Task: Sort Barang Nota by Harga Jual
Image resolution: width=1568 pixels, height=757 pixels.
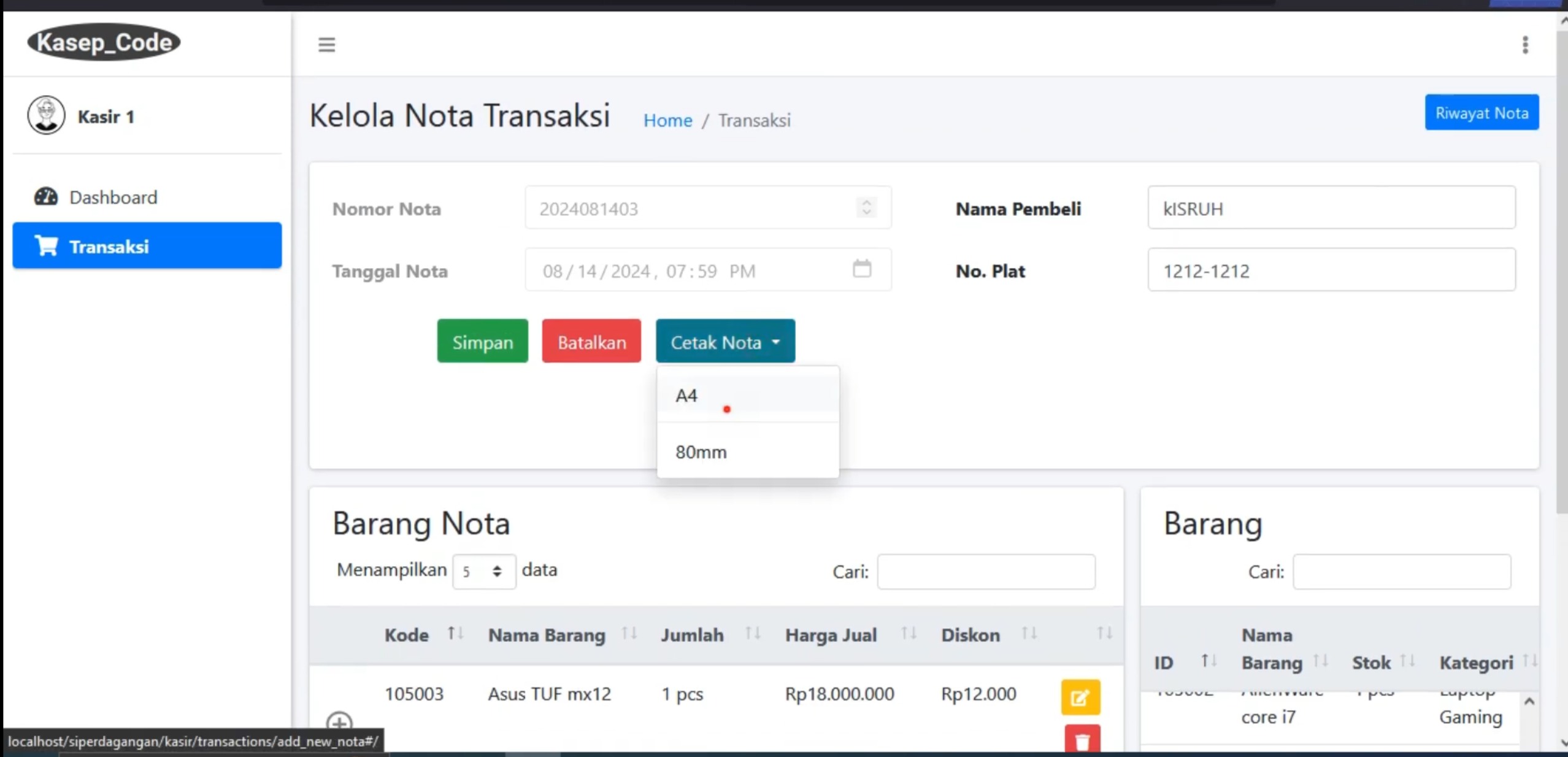Action: pos(909,634)
